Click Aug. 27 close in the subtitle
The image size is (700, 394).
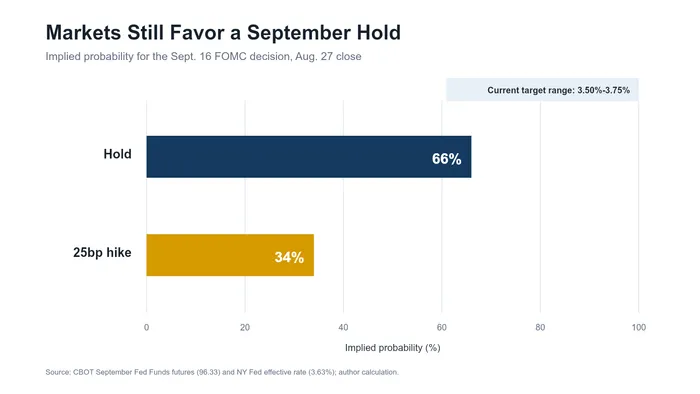click(328, 57)
